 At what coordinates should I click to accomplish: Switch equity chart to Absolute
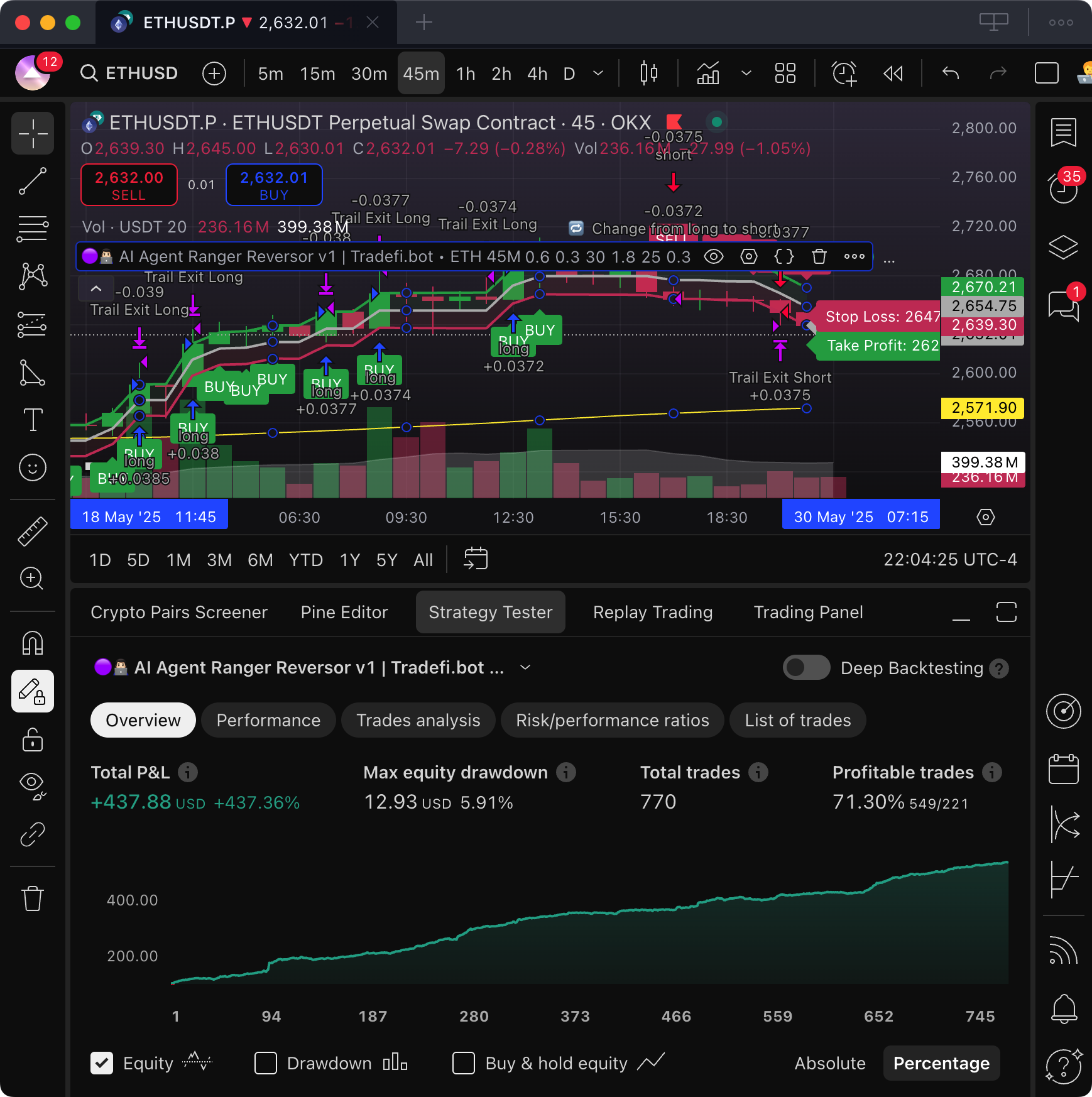tap(829, 1063)
